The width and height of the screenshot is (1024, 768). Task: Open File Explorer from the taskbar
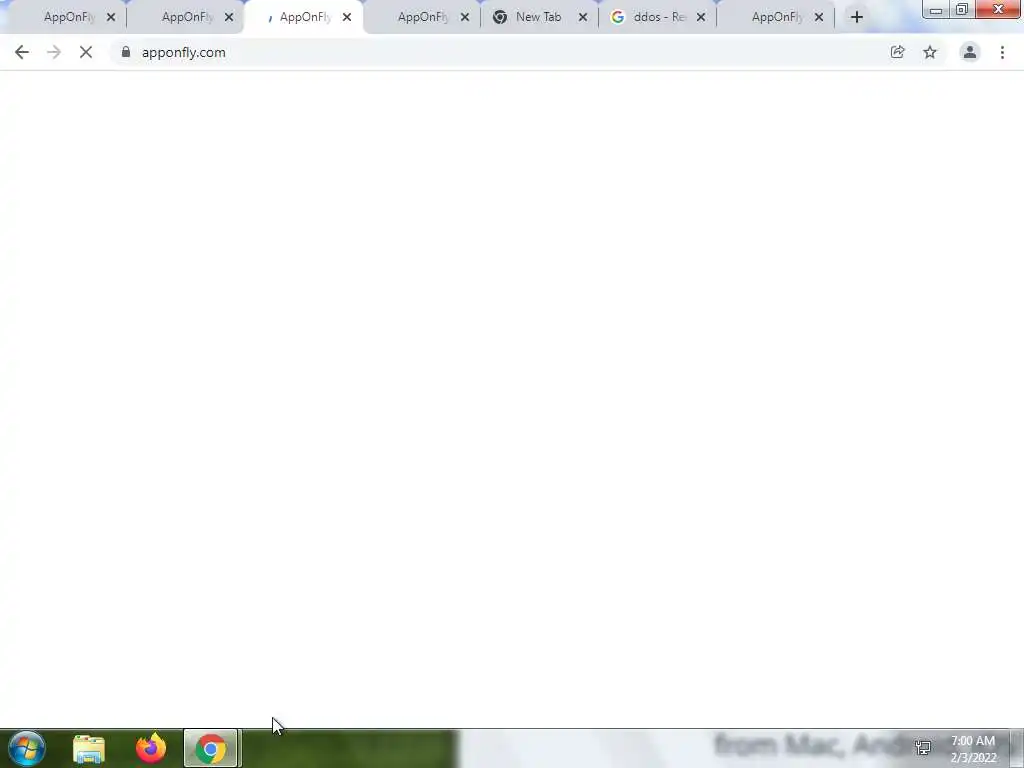pos(89,748)
